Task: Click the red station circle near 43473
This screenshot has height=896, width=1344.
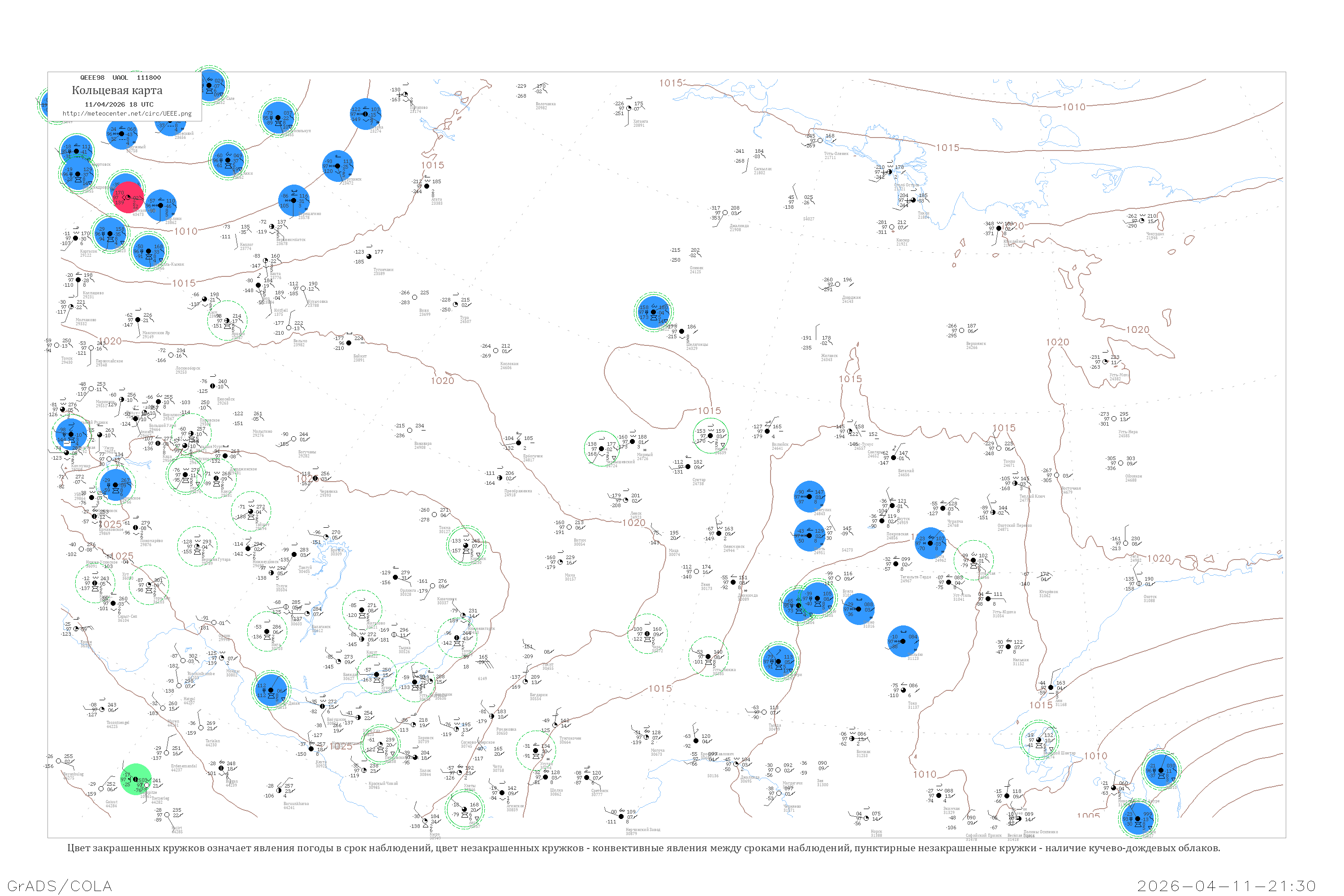Action: (x=129, y=197)
